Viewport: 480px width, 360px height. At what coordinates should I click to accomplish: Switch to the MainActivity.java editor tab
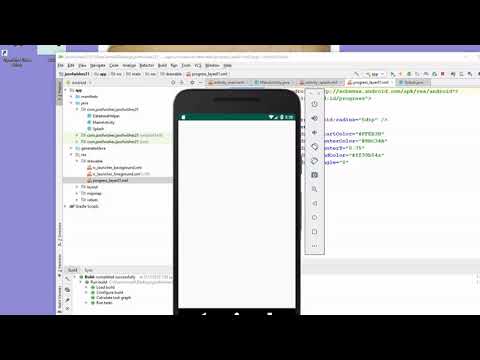point(273,82)
